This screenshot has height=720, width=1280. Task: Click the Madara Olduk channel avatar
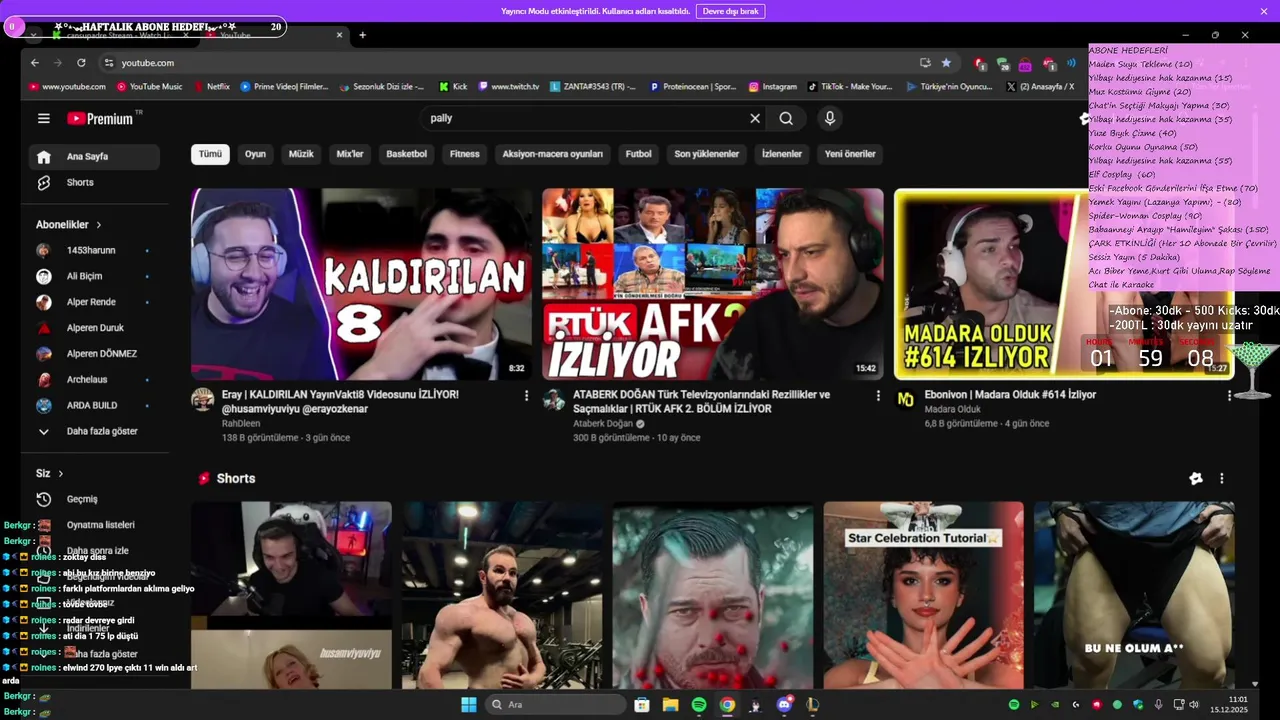(x=905, y=400)
